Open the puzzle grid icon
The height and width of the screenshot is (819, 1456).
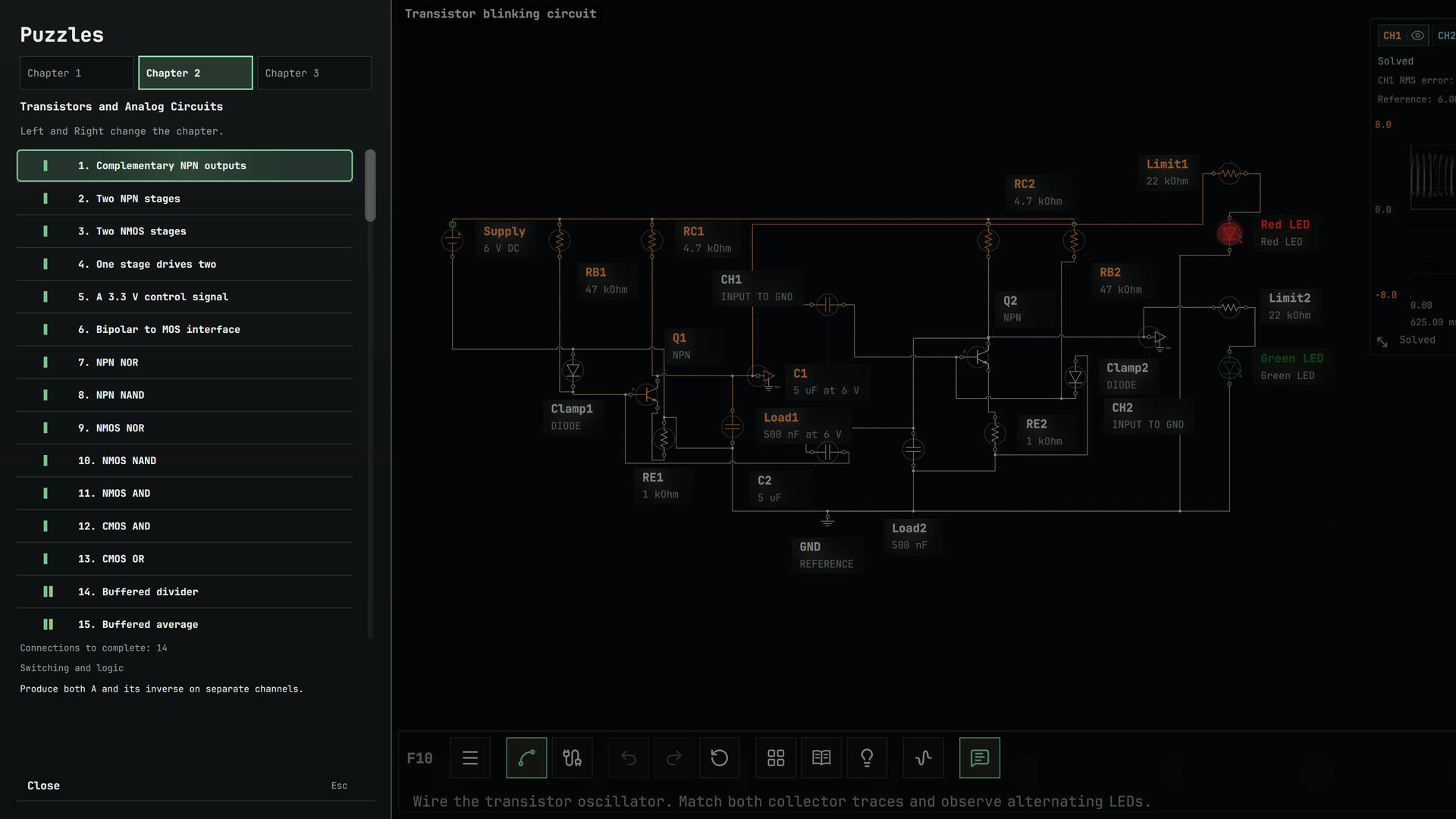[x=776, y=758]
